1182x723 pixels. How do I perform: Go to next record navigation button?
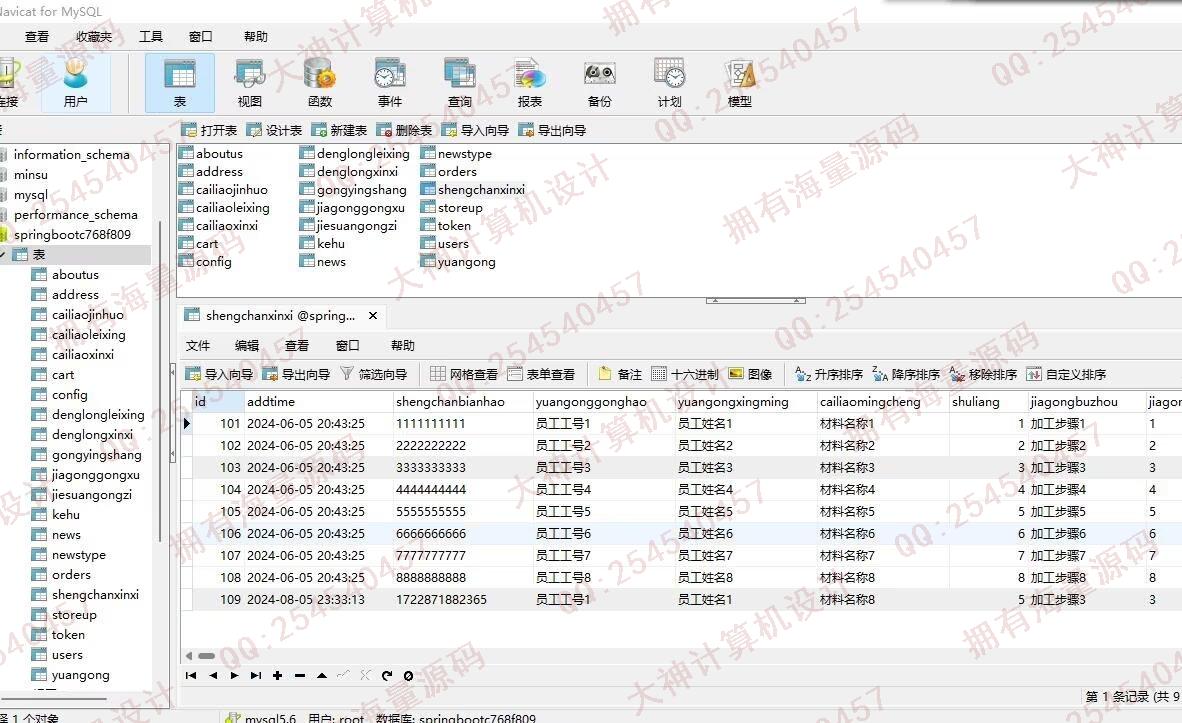tap(234, 676)
